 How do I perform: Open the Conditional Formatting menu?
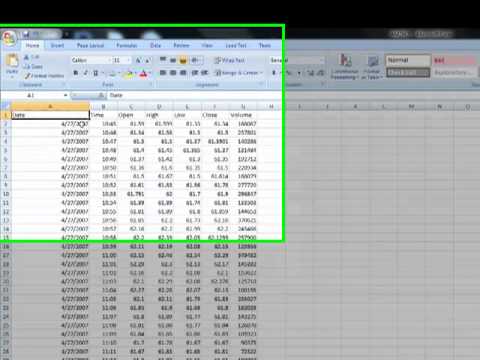point(345,67)
